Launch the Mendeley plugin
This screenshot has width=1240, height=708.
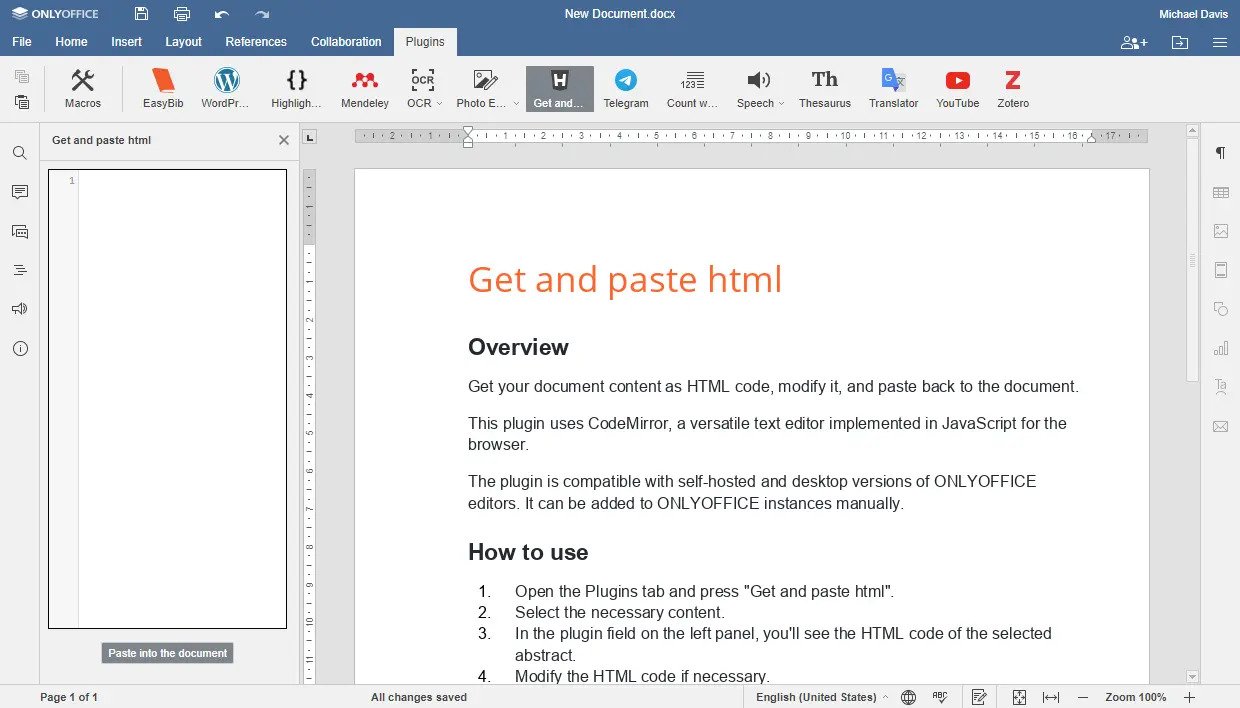pos(365,89)
